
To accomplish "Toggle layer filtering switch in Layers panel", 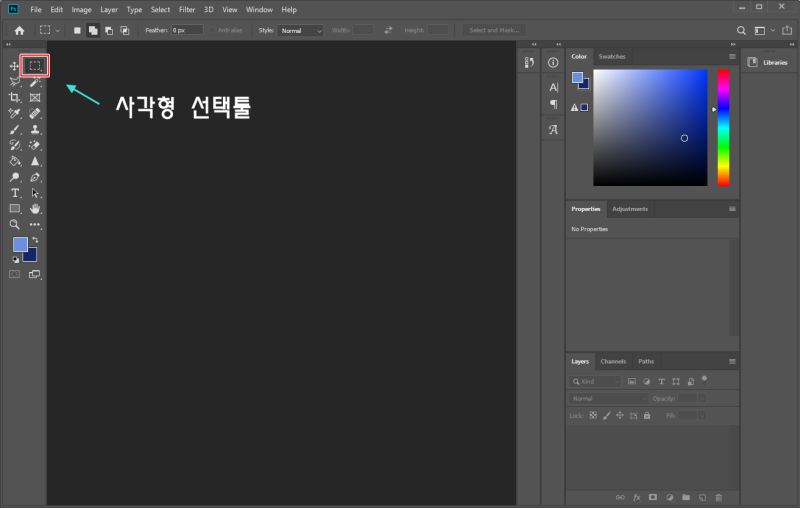I will pos(704,379).
